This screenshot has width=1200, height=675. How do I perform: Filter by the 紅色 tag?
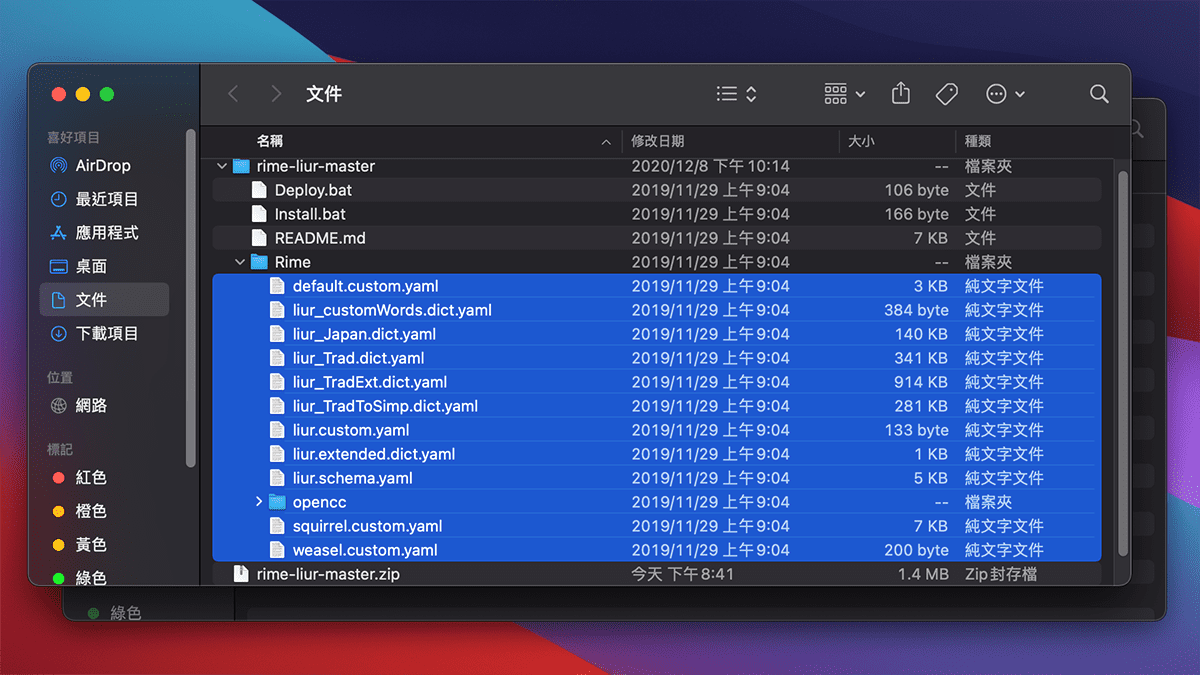tap(90, 478)
